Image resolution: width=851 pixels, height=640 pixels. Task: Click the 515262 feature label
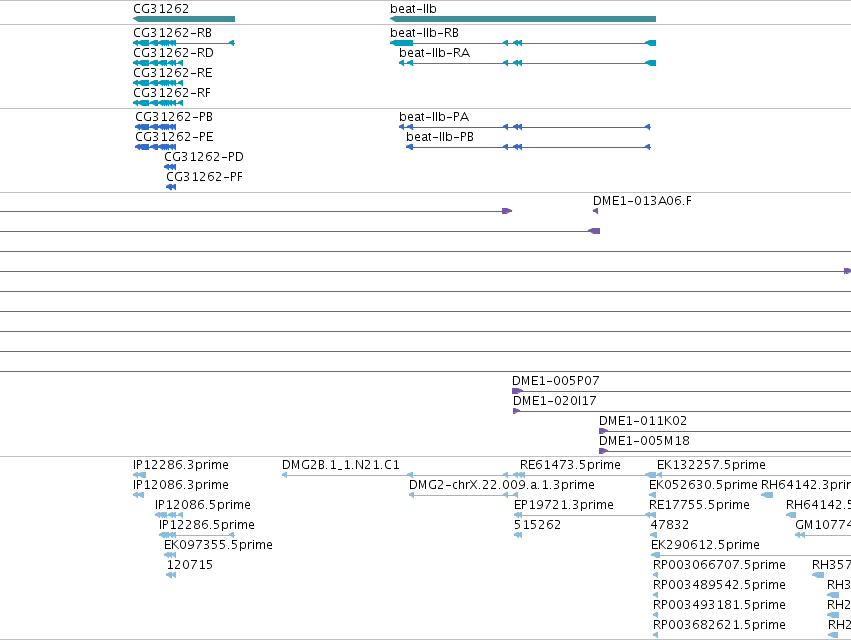click(537, 525)
